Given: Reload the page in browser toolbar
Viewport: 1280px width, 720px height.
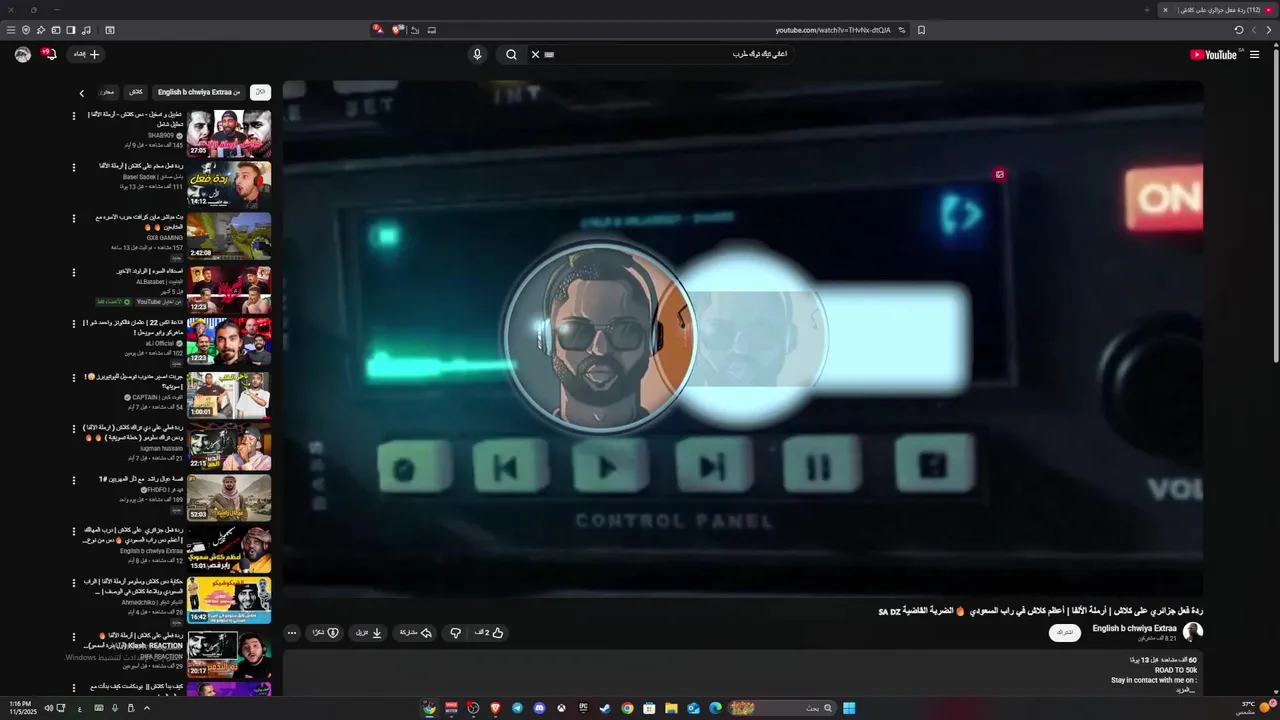Looking at the screenshot, I should [1239, 30].
